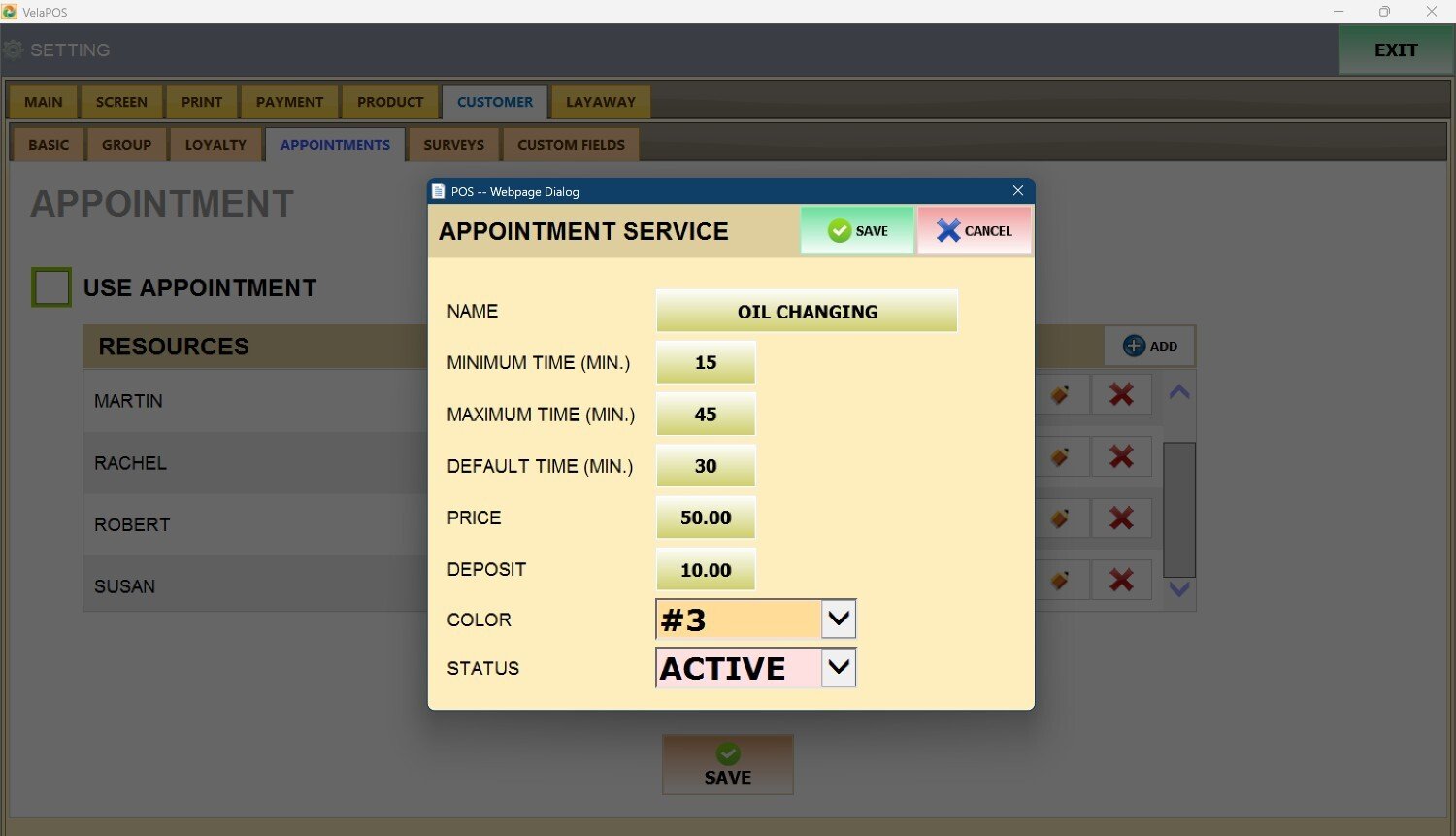Image resolution: width=1456 pixels, height=836 pixels.
Task: Delete the Martin resource with red X
Action: point(1121,395)
